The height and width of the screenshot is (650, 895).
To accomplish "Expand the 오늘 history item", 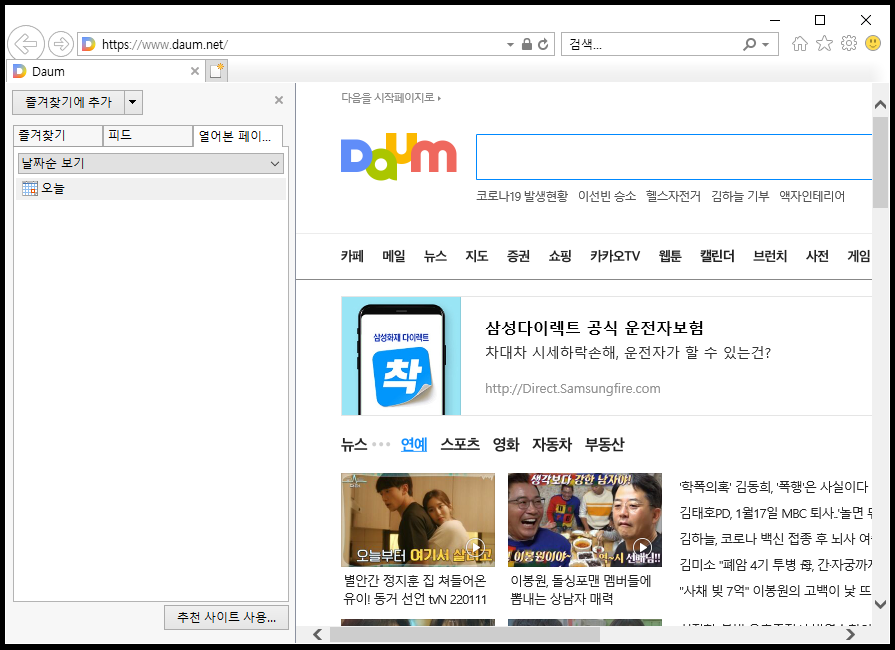I will coord(151,188).
